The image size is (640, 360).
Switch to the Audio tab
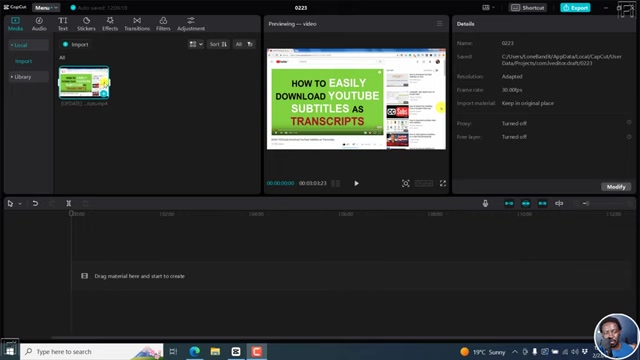pos(39,24)
